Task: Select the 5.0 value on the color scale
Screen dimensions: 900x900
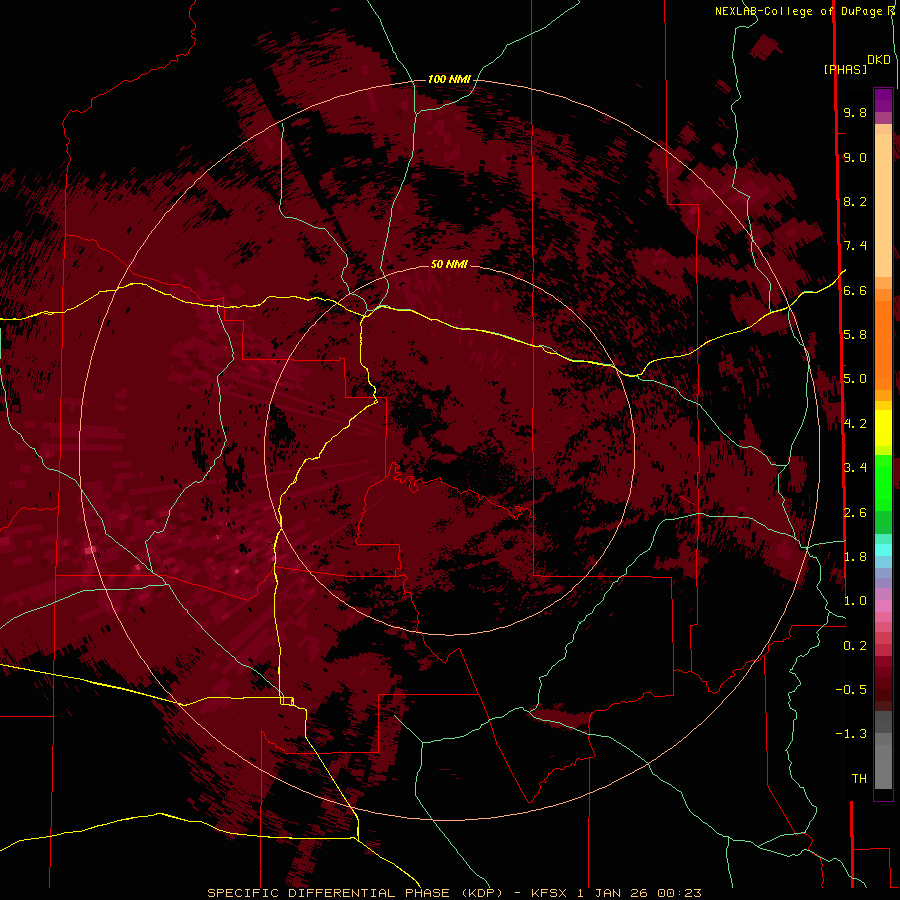Action: coord(855,379)
